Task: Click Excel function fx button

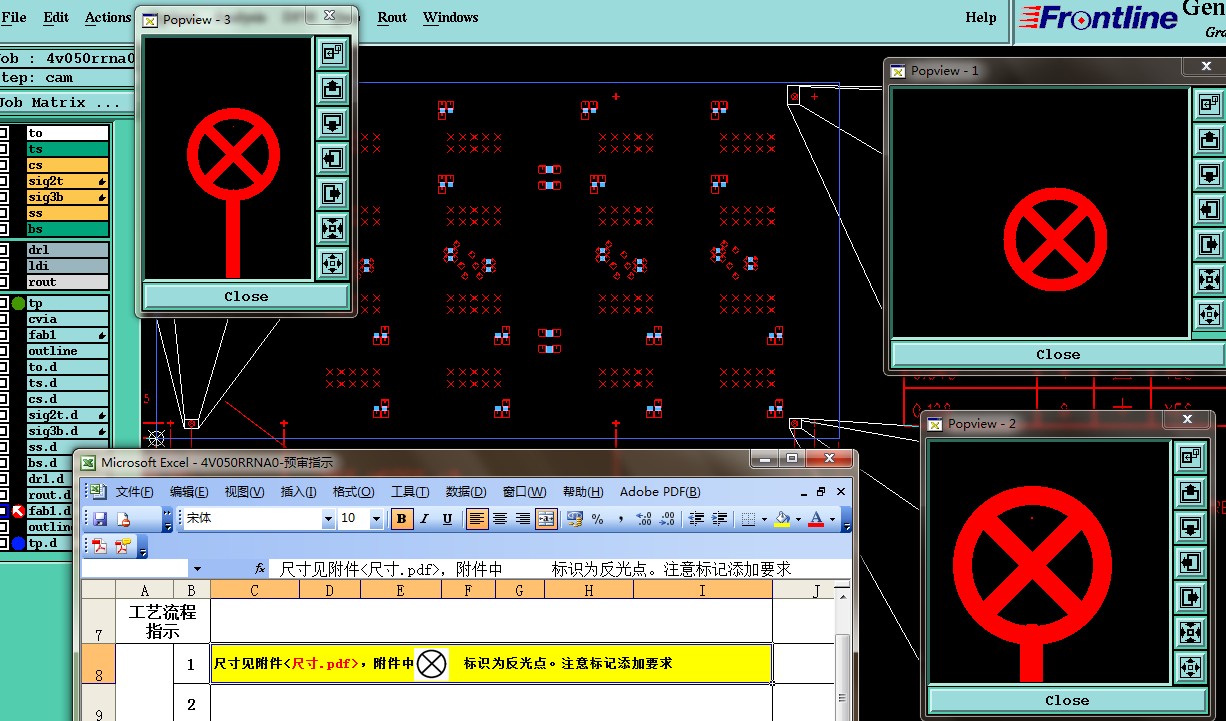Action: click(x=260, y=569)
